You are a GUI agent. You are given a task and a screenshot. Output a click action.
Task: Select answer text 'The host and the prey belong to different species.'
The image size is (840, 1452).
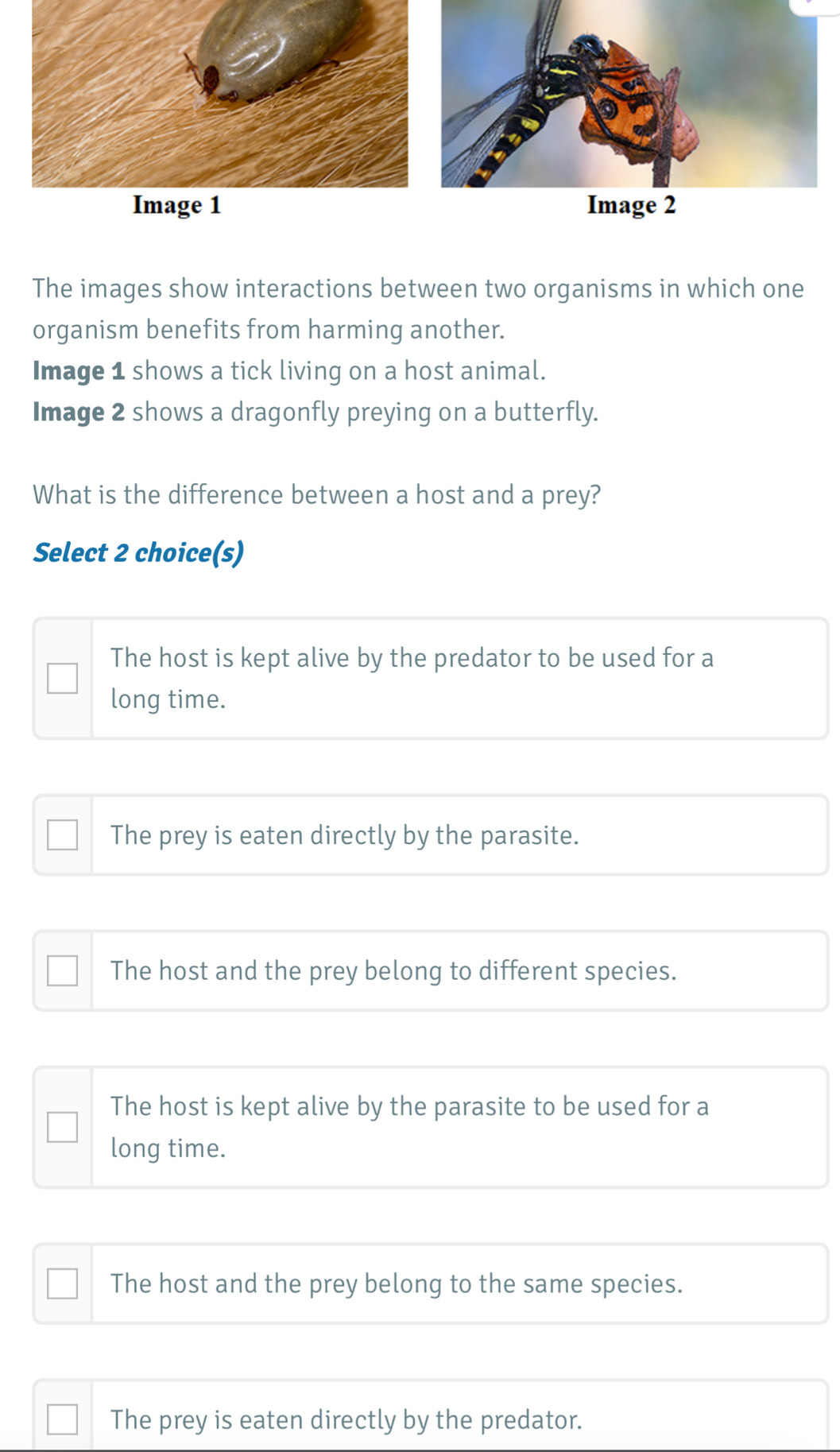coord(393,970)
